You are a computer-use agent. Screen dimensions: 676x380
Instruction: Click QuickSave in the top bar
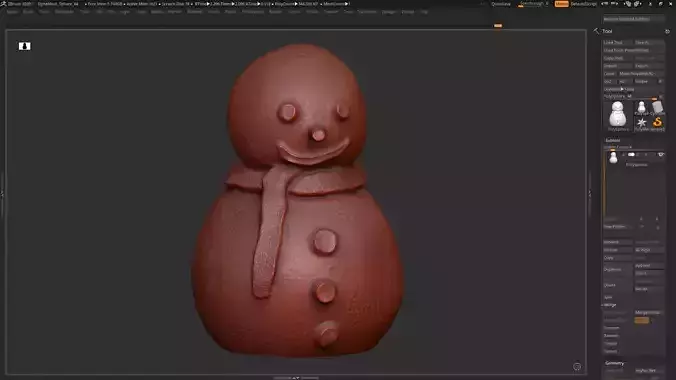[x=501, y=4]
